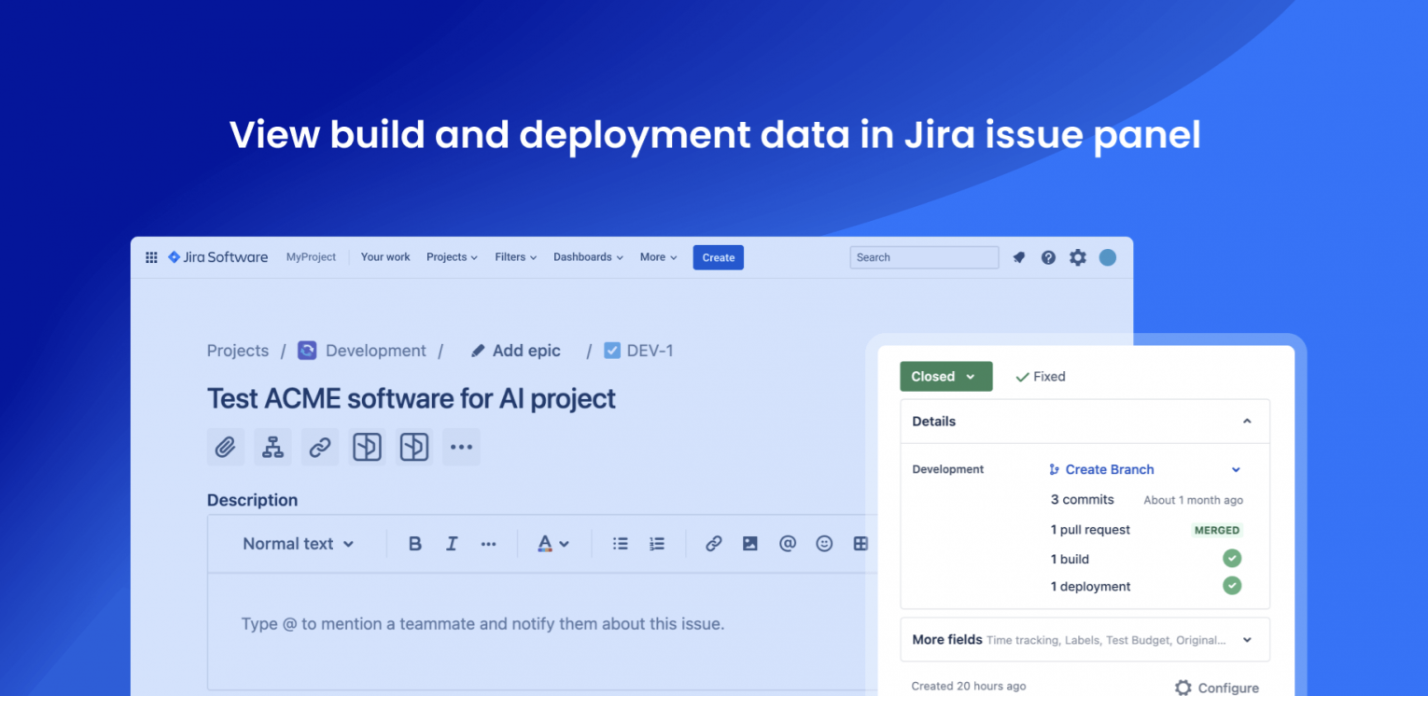Image resolution: width=1428 pixels, height=702 pixels.
Task: Open the 3 commits link
Action: tap(1082, 499)
